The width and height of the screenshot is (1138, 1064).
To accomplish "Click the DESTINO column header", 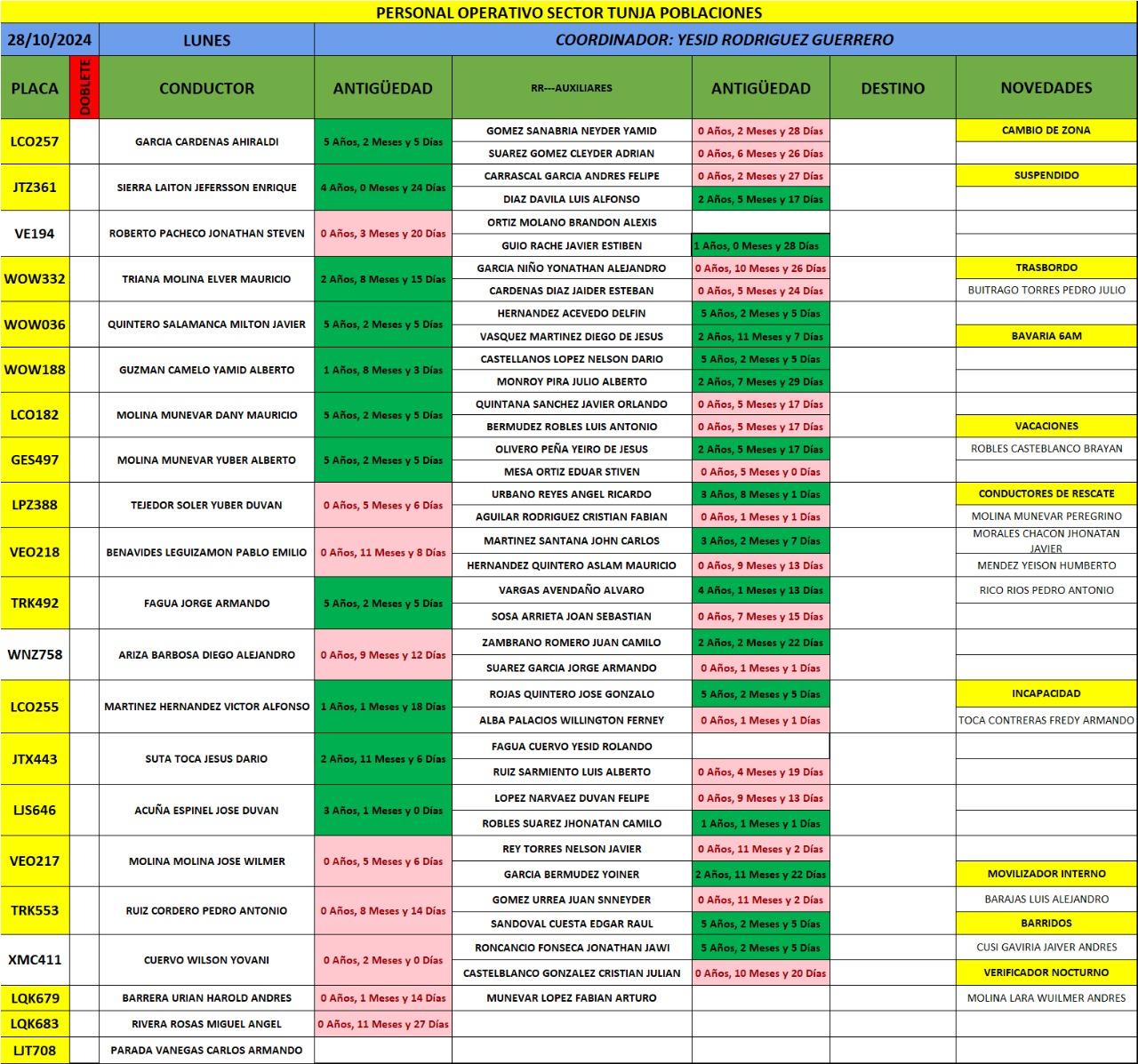I will pyautogui.click(x=893, y=88).
